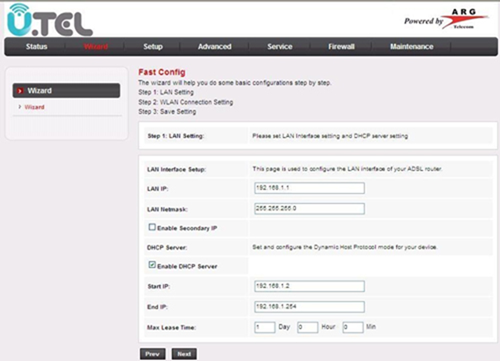Click 'Please set LAN Interface setting' description
This screenshot has width=500, height=361.
pos(330,136)
